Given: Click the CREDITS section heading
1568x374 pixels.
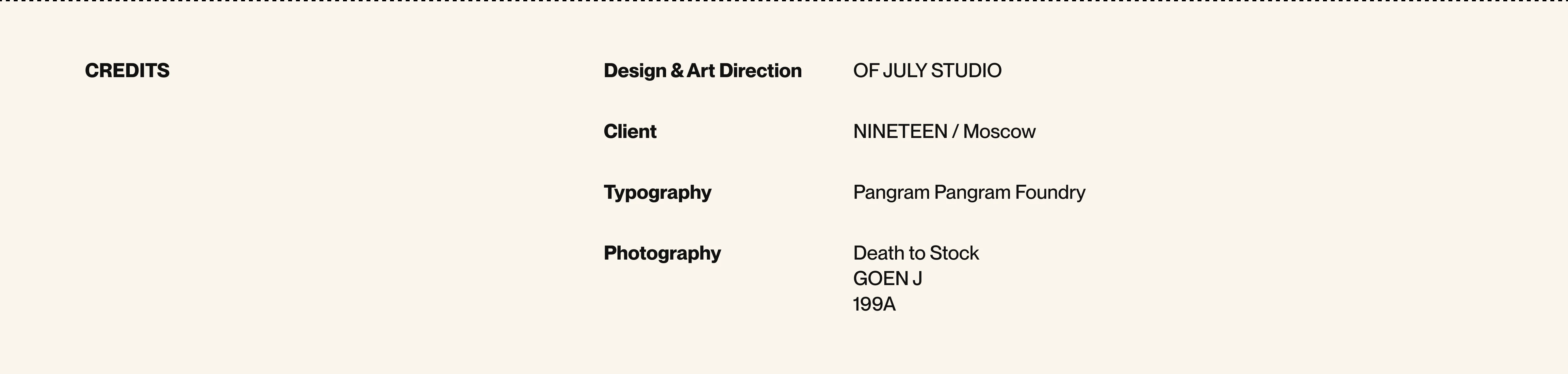Looking at the screenshot, I should coord(127,71).
